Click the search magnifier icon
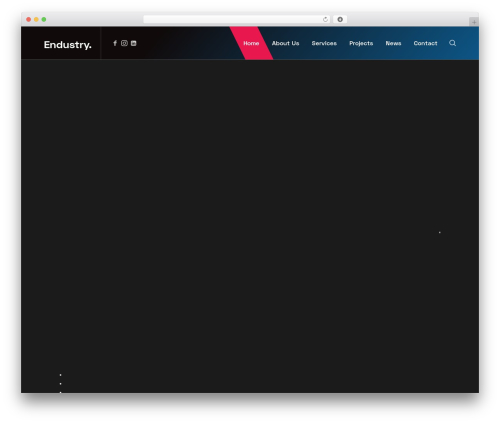Screen dimensions: 500x423 (452, 43)
